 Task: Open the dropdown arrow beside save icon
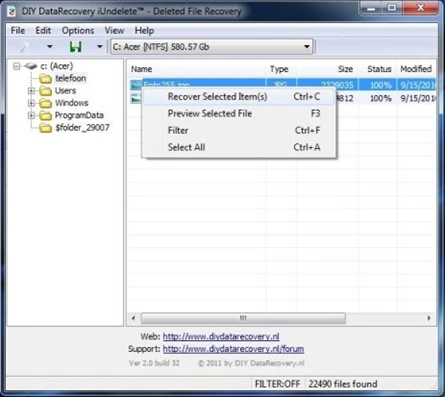coord(99,47)
